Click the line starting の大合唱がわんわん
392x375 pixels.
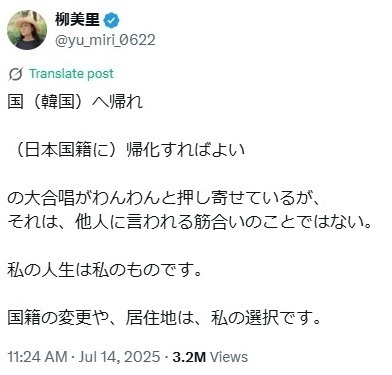(164, 199)
